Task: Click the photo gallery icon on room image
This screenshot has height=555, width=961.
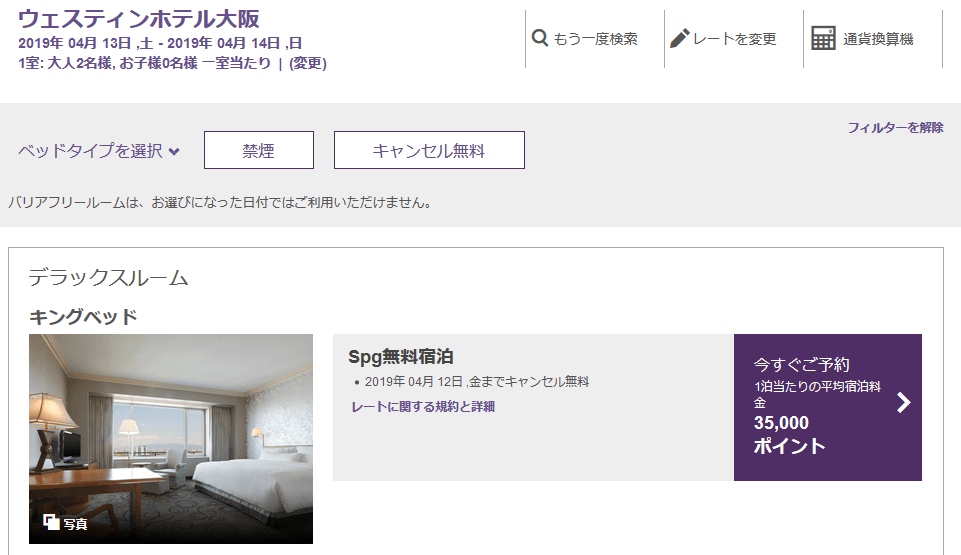Action: (51, 522)
